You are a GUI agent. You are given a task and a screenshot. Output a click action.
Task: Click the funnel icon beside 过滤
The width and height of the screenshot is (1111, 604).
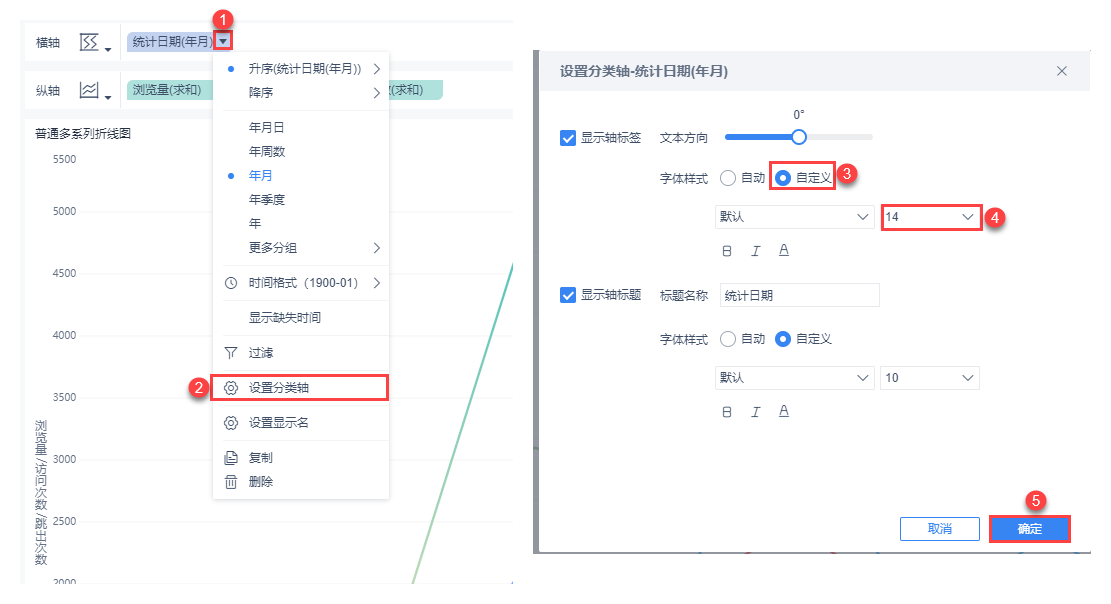pos(231,353)
